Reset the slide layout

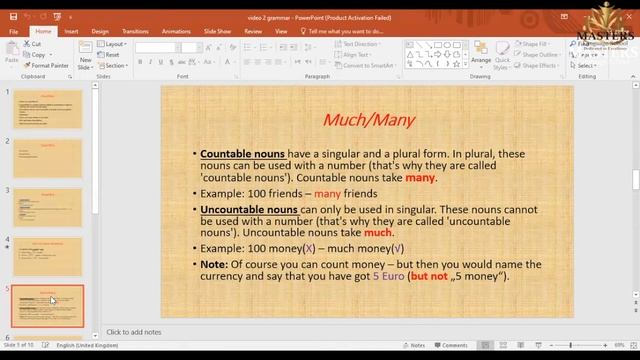pyautogui.click(x=109, y=55)
